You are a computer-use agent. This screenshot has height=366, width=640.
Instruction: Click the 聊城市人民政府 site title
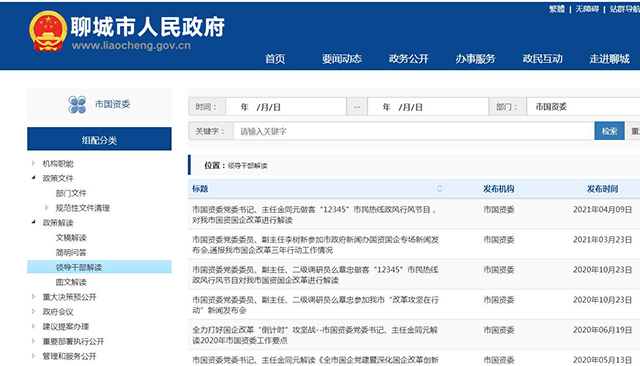point(147,27)
